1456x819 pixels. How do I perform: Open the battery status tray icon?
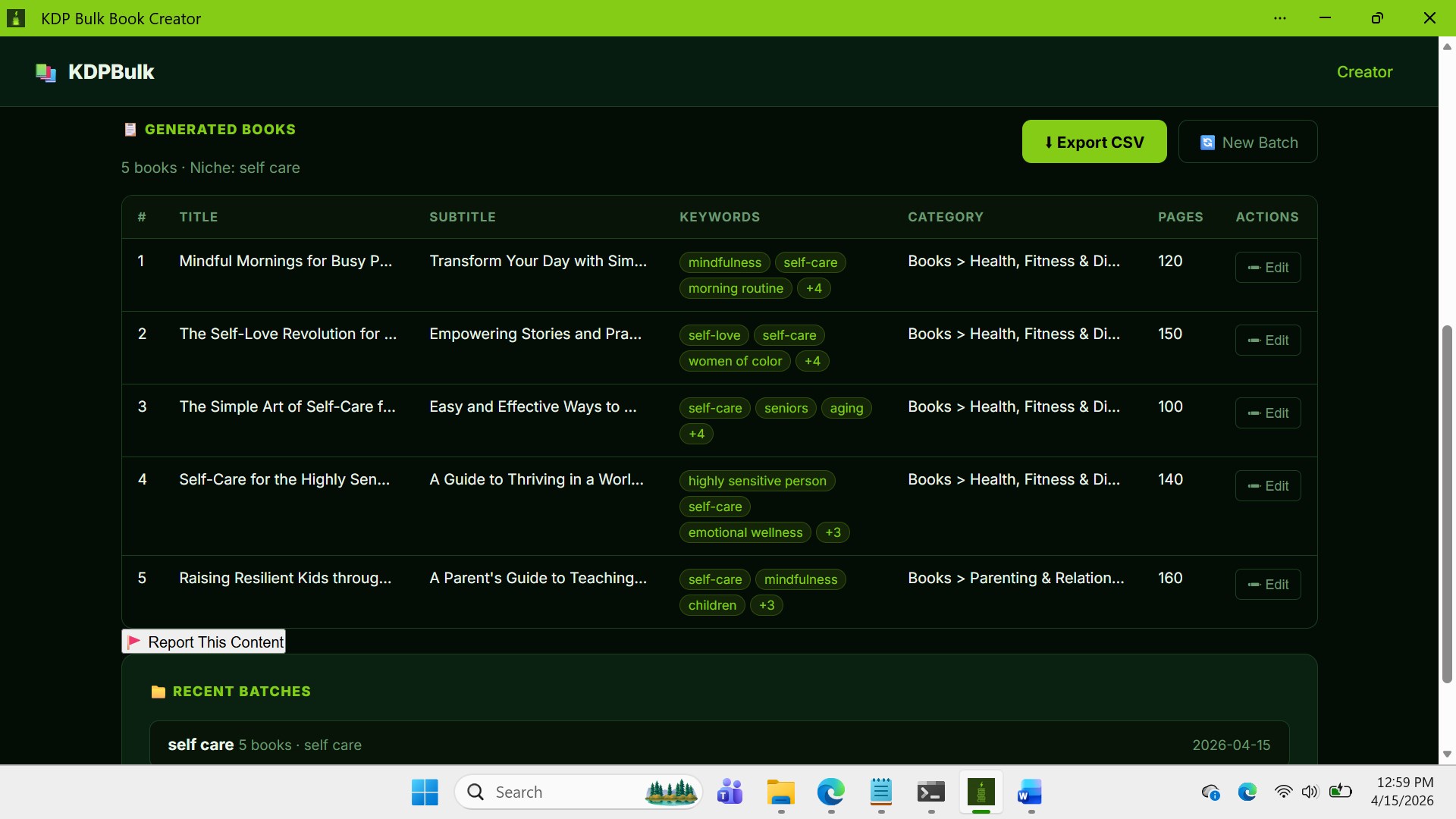tap(1340, 792)
